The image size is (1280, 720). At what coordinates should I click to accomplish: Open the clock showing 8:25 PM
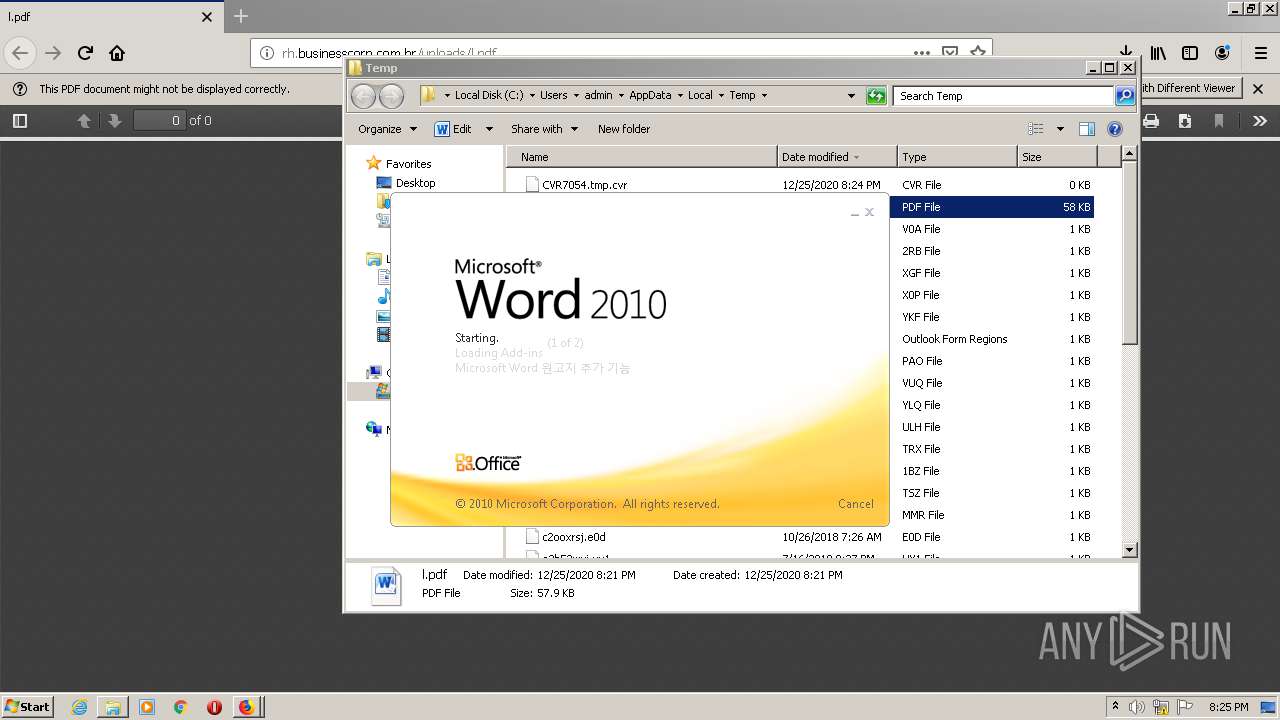click(x=1228, y=707)
